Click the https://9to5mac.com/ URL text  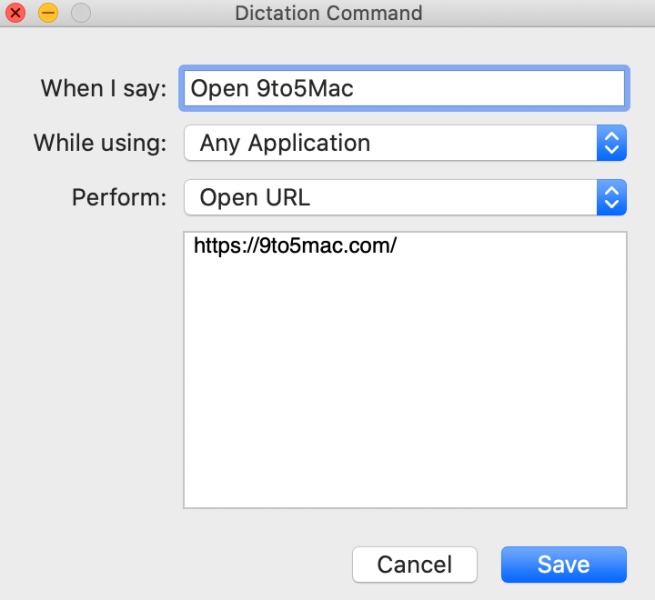pyautogui.click(x=295, y=246)
